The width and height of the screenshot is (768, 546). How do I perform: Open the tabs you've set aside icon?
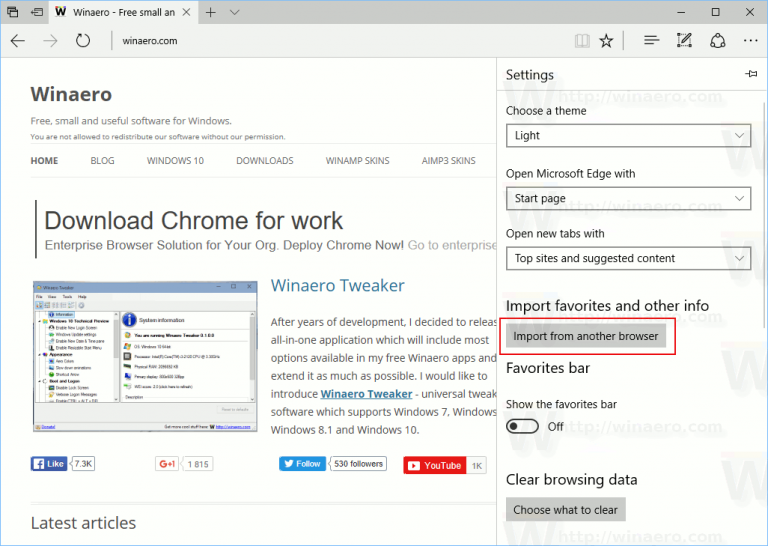13,12
